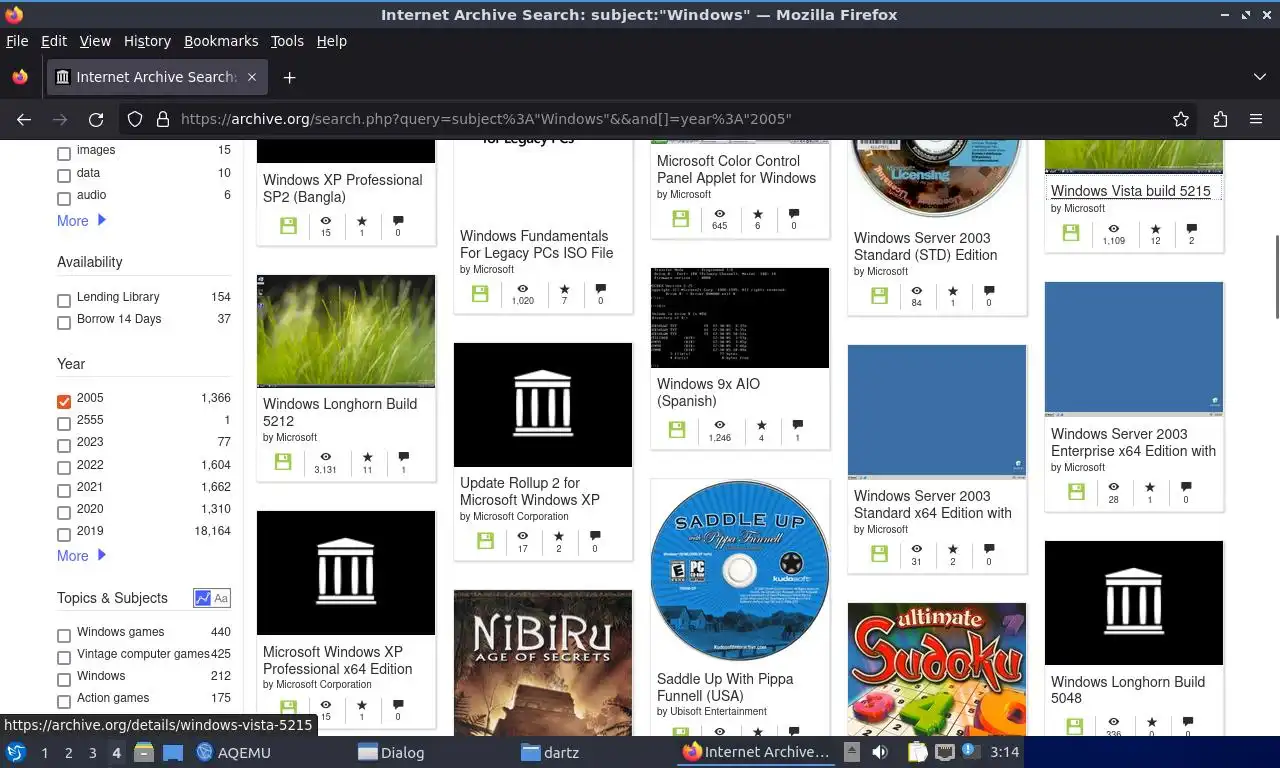The image size is (1280, 768).
Task: Click software icon on Server 2003 STD Edition card
Action: [879, 295]
